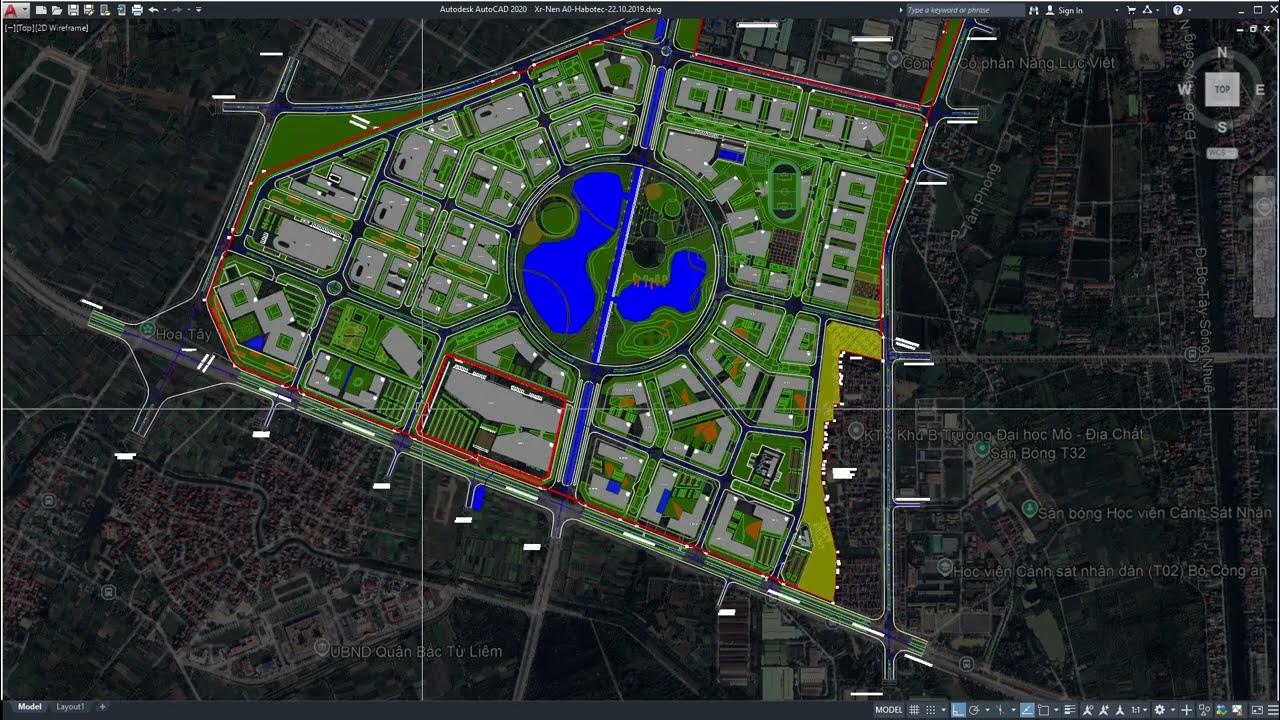Toggle Polar Tracking in status bar
The height and width of the screenshot is (720, 1280).
[x=973, y=709]
